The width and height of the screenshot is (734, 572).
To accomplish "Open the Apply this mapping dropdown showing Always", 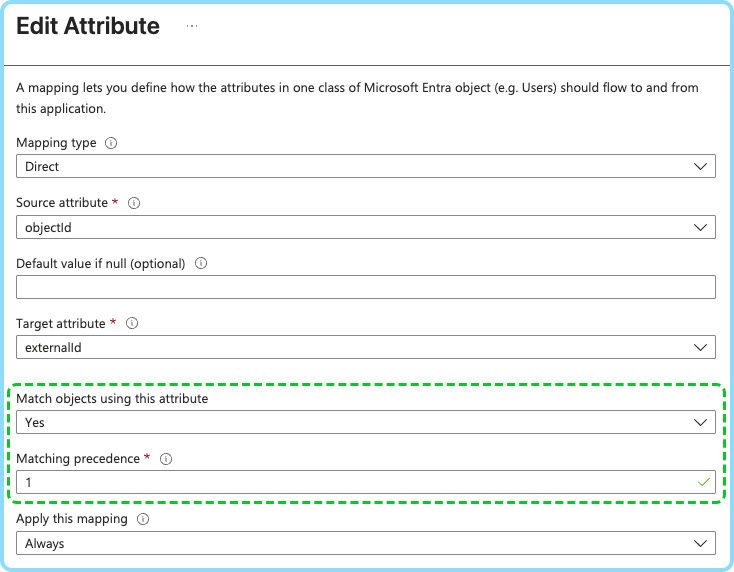I will tap(365, 543).
